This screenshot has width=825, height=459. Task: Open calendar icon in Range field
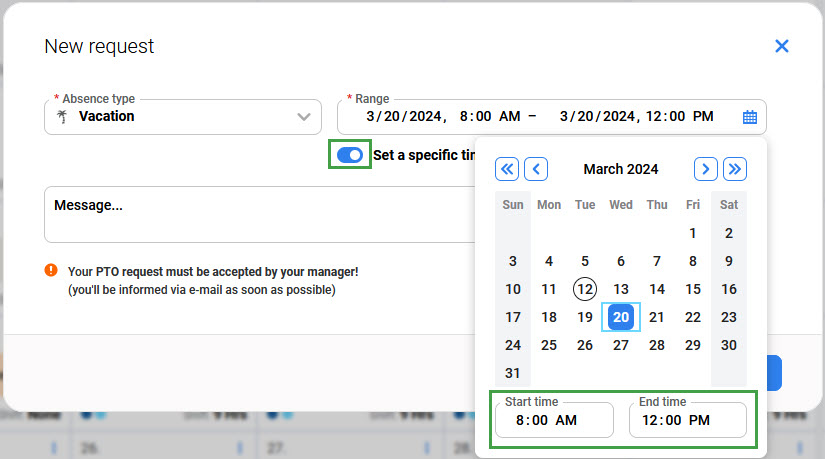(750, 117)
